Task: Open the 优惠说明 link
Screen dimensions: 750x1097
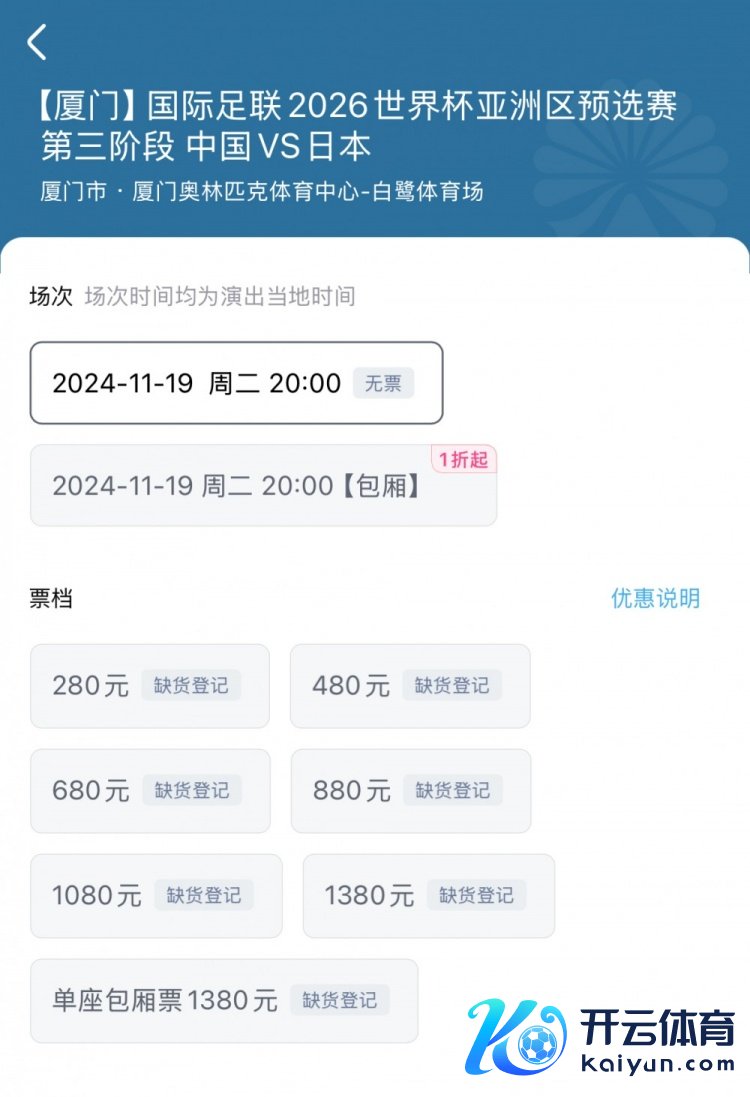Action: [x=655, y=598]
